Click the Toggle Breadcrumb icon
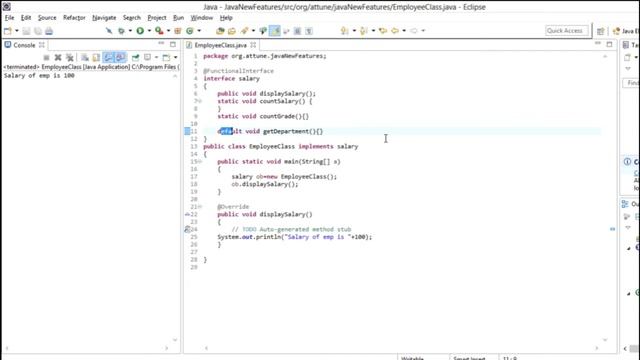The height and width of the screenshot is (360, 640). pos(263,31)
